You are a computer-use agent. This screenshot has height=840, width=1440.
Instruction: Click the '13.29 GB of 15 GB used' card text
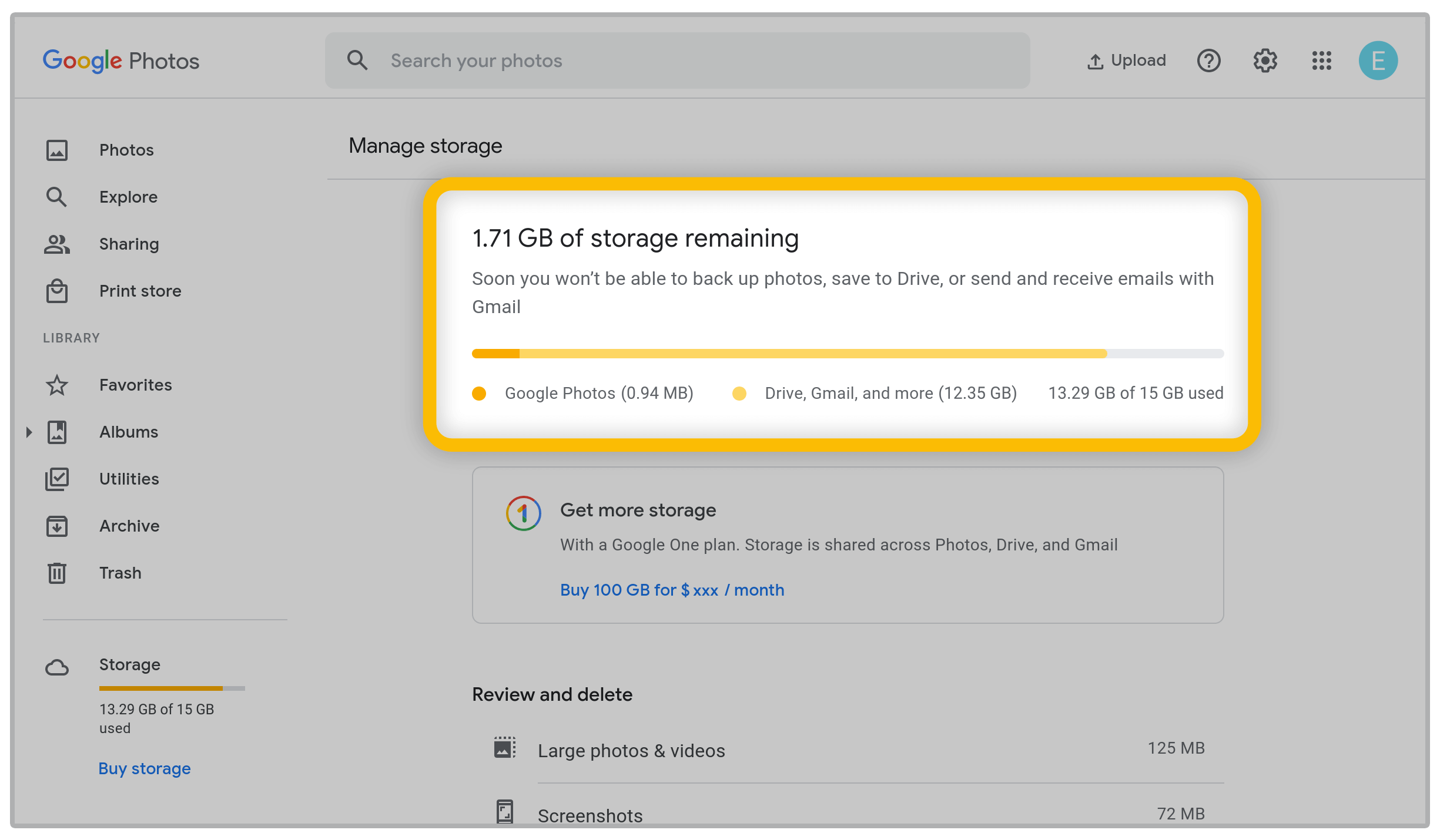pyautogui.click(x=1136, y=393)
